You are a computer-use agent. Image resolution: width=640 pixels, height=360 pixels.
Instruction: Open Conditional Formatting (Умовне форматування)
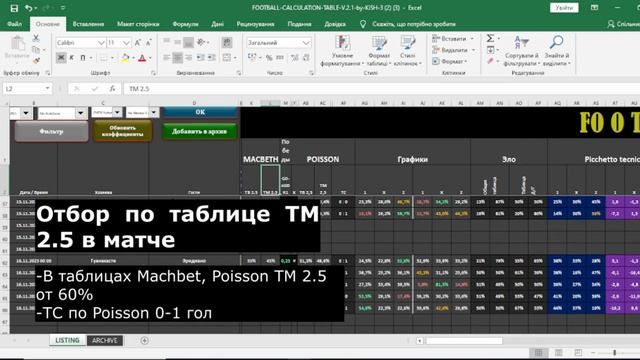click(x=342, y=51)
